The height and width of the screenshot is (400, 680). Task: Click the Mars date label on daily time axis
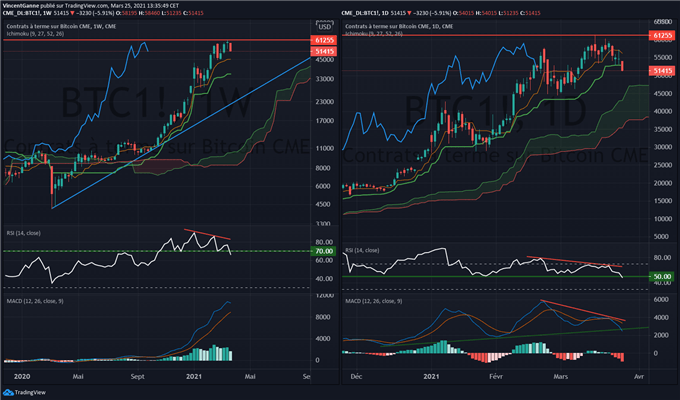(x=560, y=376)
